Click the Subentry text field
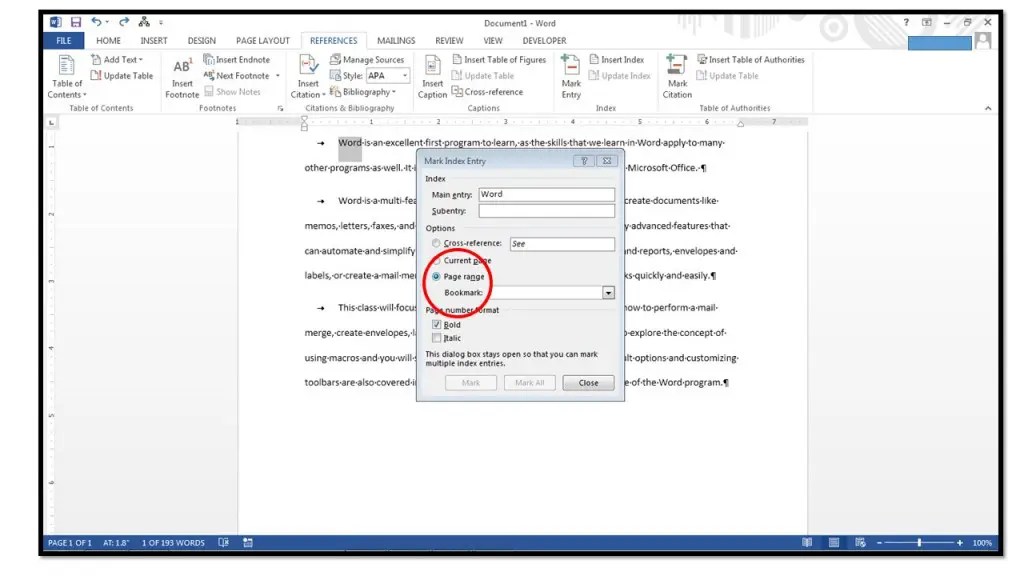 pos(547,211)
